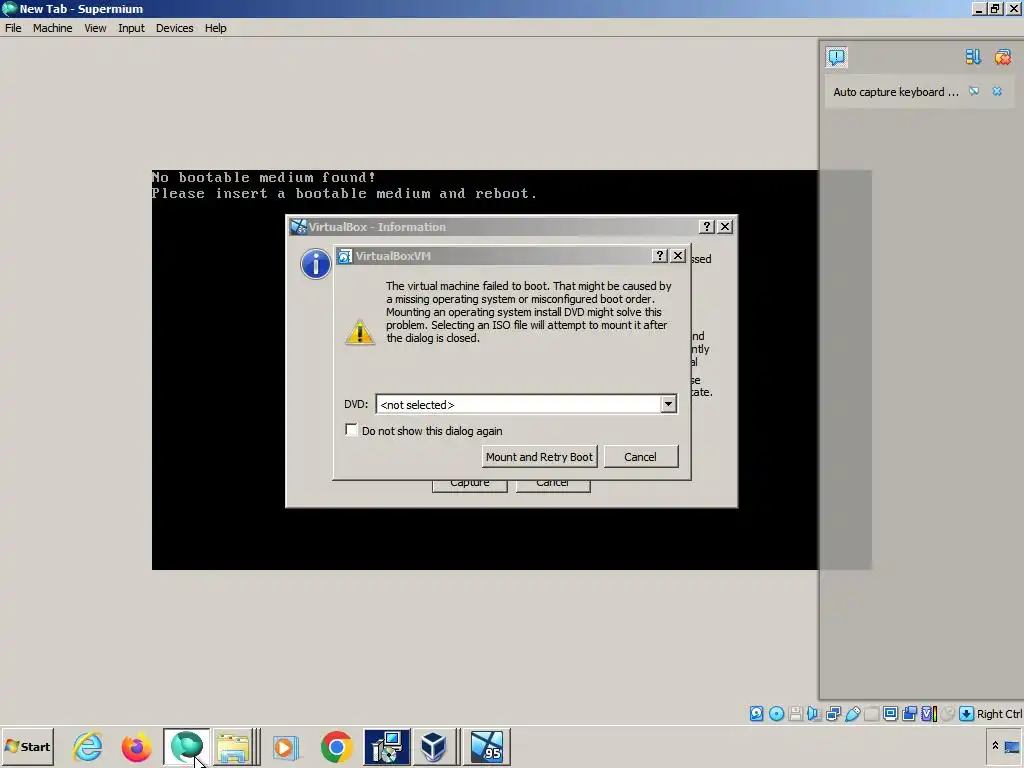This screenshot has width=1024, height=768.
Task: Click the Right Ctrl host key label
Action: [999, 714]
